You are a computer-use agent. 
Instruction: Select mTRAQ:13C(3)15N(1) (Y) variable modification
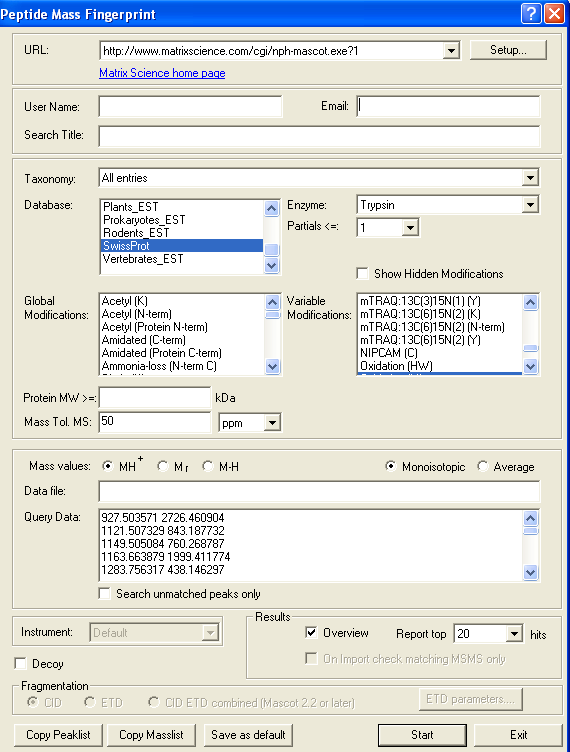441,301
